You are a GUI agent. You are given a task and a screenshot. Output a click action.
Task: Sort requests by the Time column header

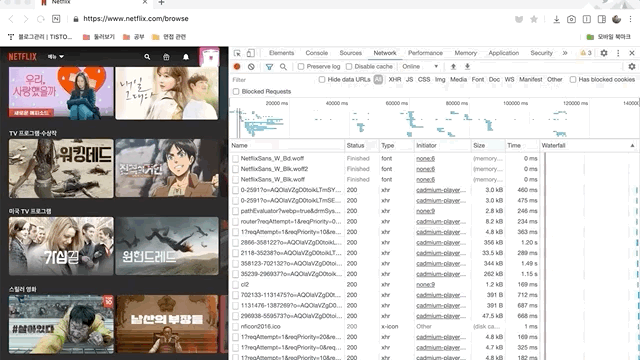coord(522,146)
